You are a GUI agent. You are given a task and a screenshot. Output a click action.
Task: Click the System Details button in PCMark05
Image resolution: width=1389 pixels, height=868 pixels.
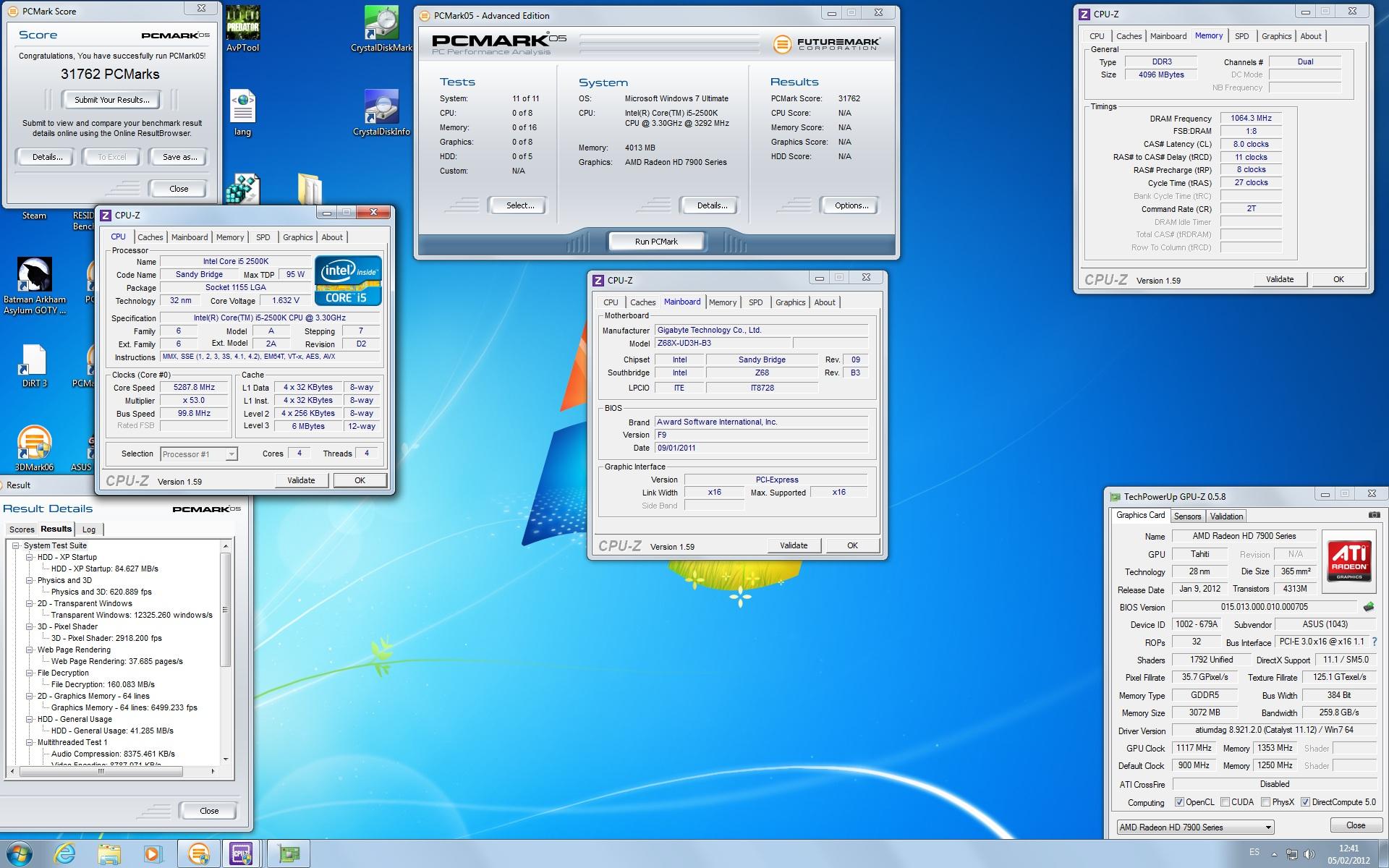coord(712,205)
